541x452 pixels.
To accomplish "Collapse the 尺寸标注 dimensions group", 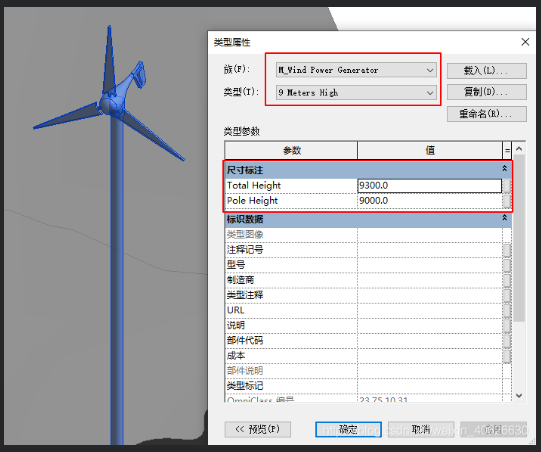I will point(504,168).
